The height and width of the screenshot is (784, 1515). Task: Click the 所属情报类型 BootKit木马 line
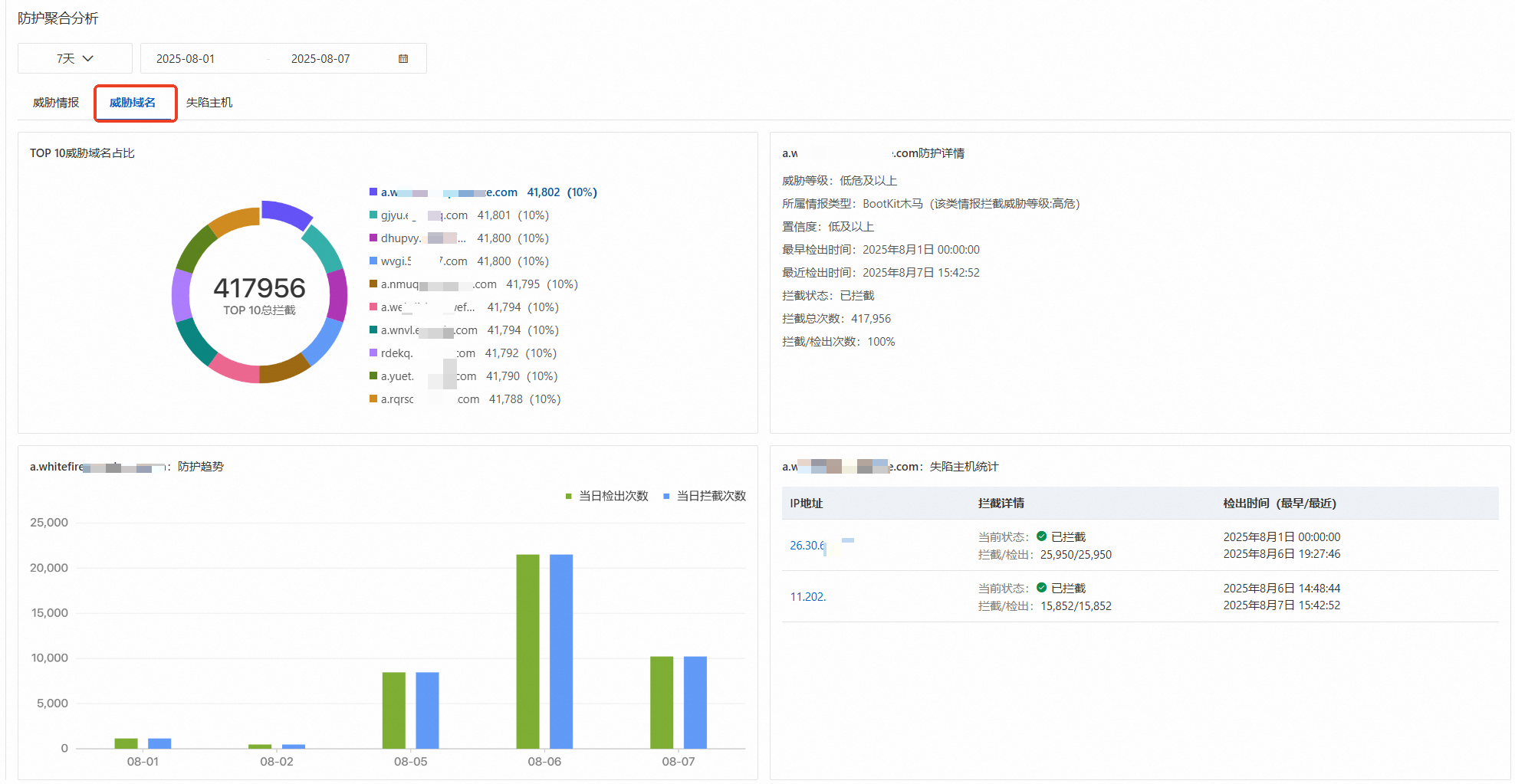pyautogui.click(x=931, y=204)
